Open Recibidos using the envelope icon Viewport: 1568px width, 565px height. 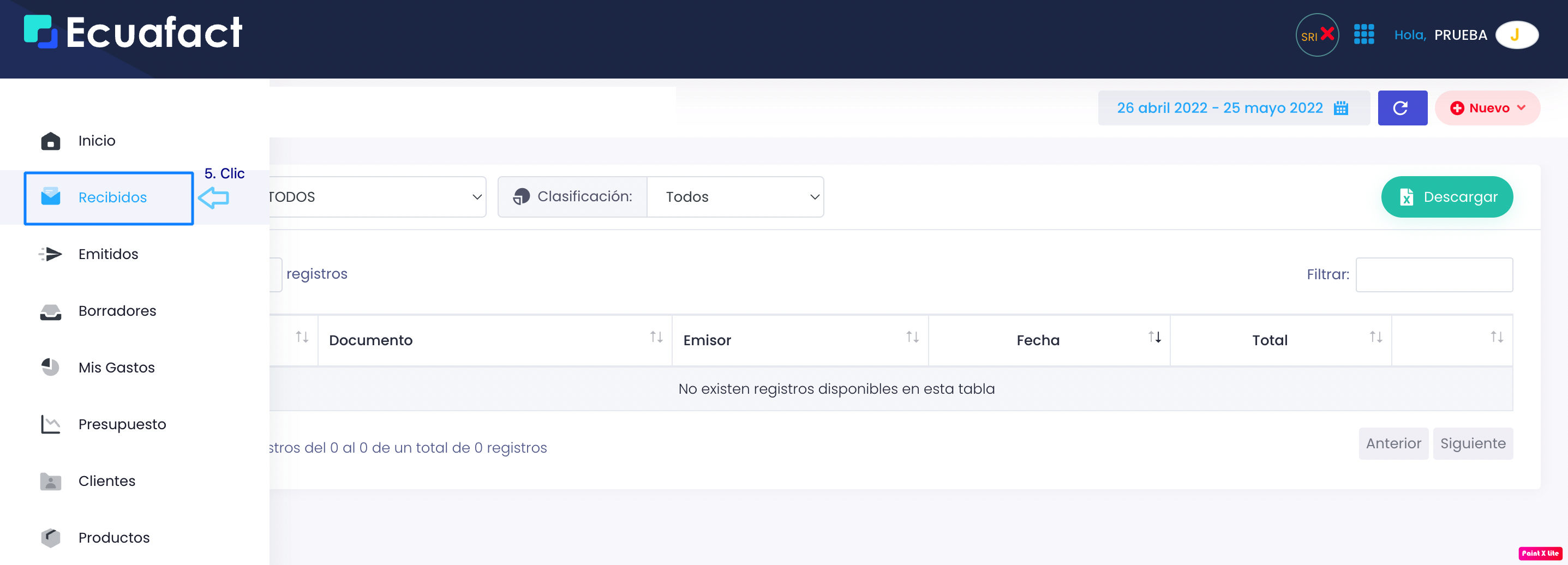(x=52, y=196)
